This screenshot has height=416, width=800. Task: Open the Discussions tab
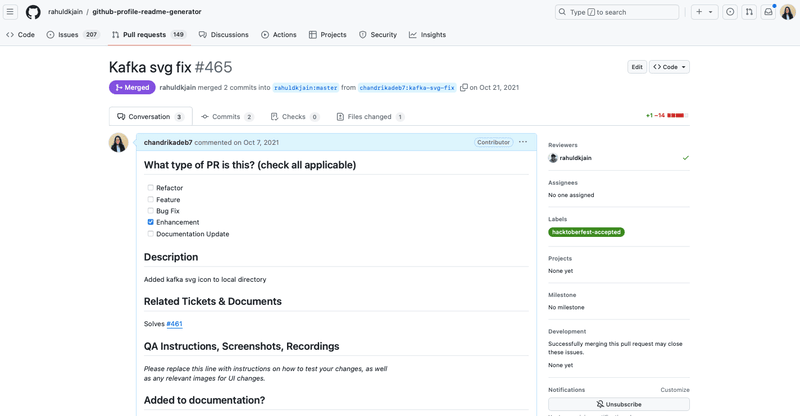(223, 35)
